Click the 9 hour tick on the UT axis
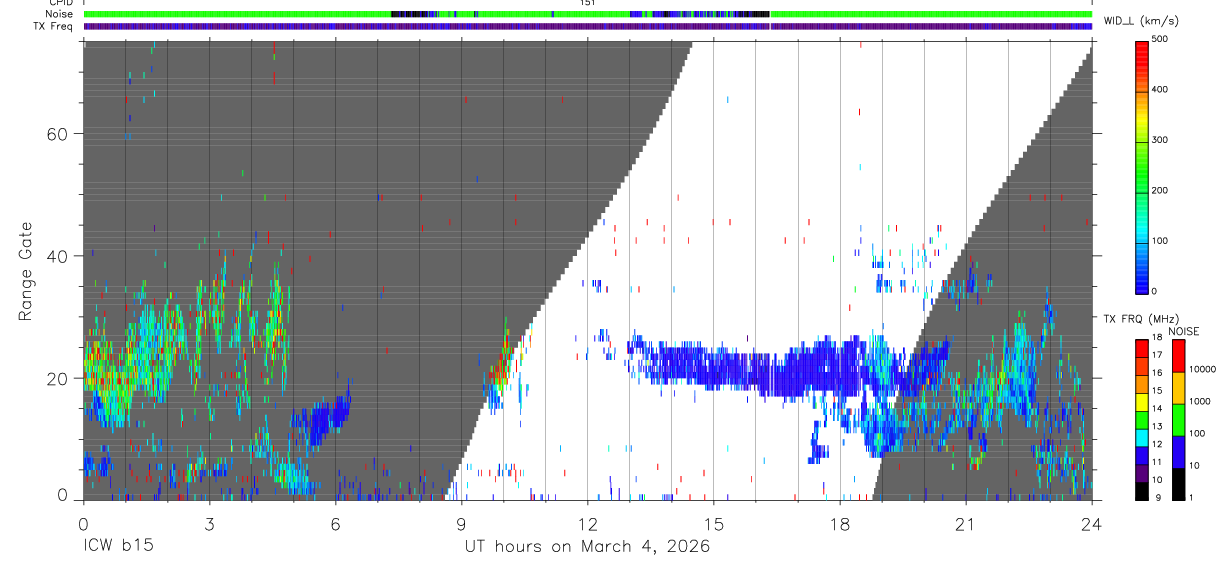This screenshot has height=567, width=1228. tap(461, 523)
